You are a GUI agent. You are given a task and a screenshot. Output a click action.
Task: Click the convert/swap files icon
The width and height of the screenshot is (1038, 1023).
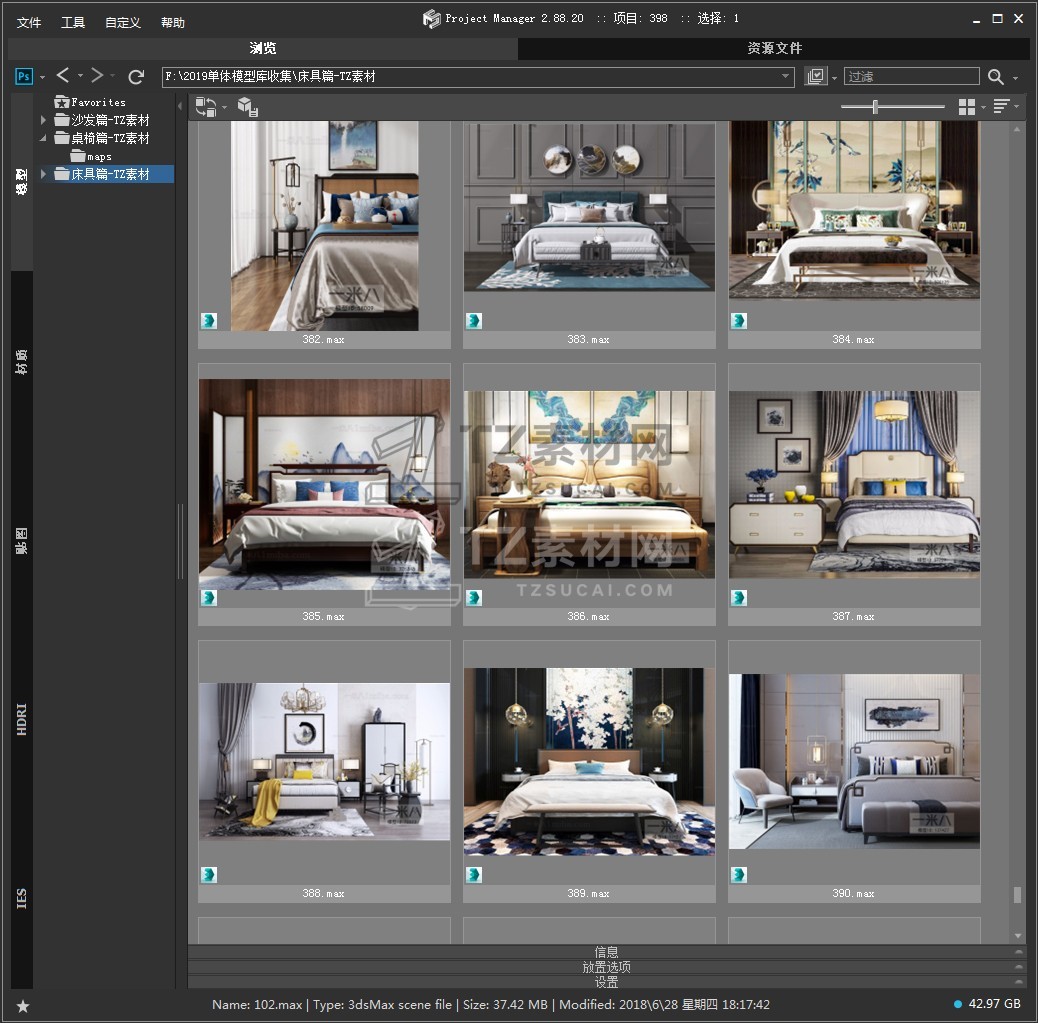coord(206,107)
